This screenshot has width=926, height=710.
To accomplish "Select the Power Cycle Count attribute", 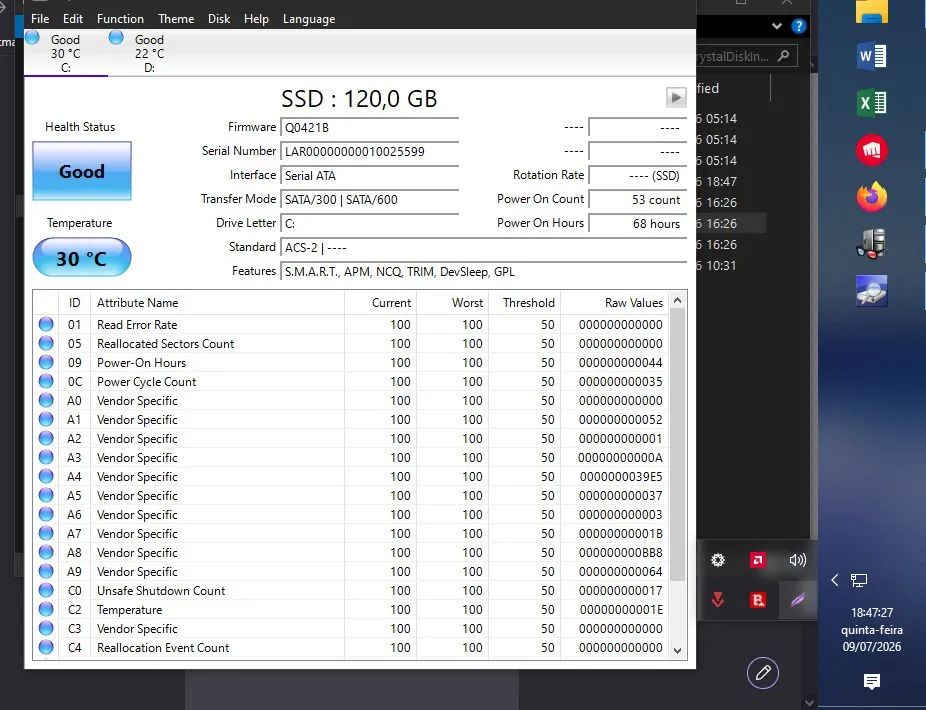I will 146,382.
